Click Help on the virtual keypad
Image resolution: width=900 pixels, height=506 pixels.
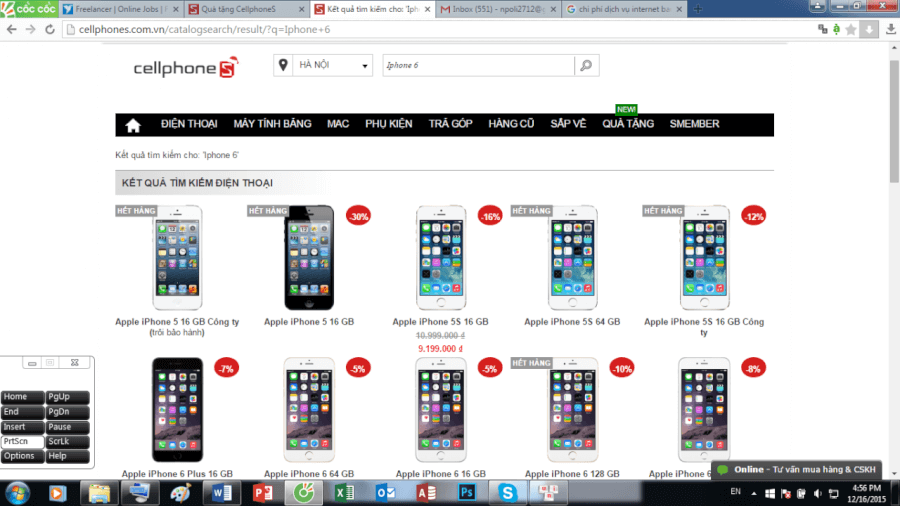67,456
